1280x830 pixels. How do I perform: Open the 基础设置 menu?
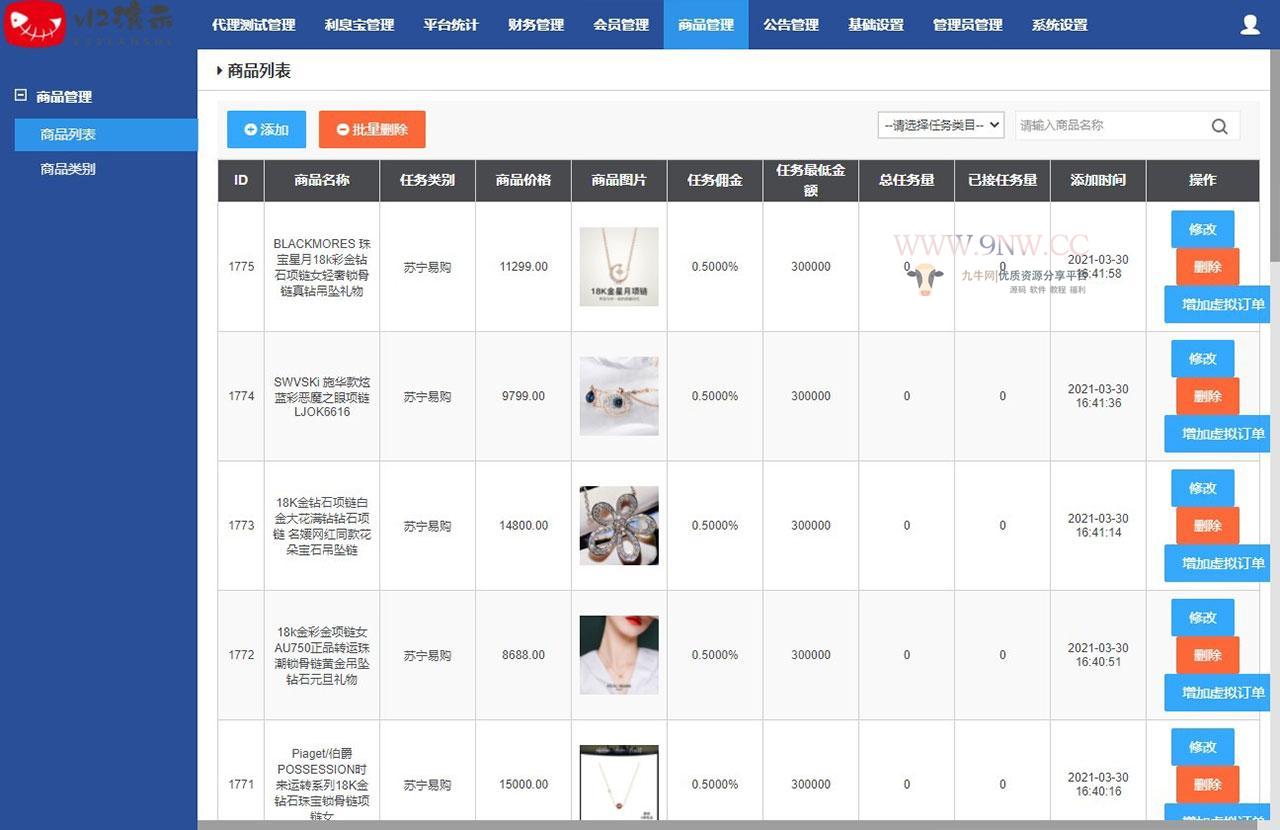point(876,25)
